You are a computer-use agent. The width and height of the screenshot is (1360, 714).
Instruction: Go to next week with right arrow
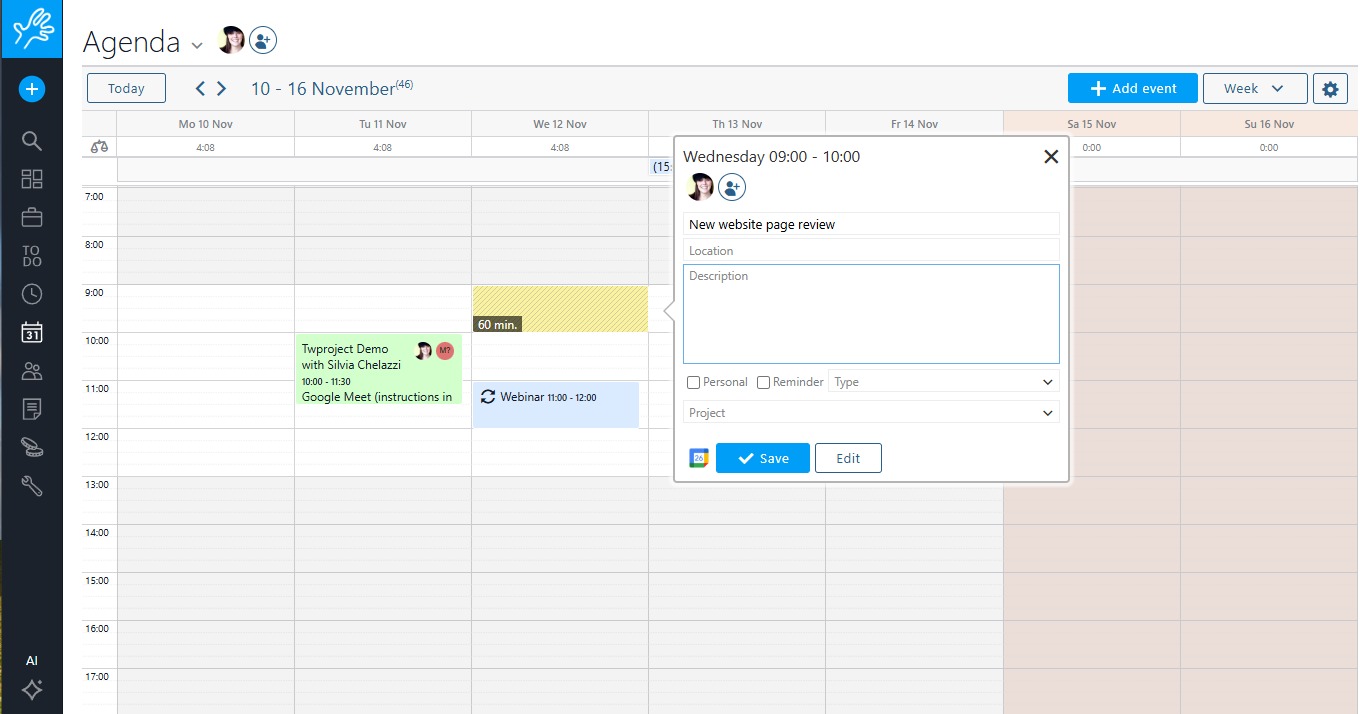coord(222,89)
